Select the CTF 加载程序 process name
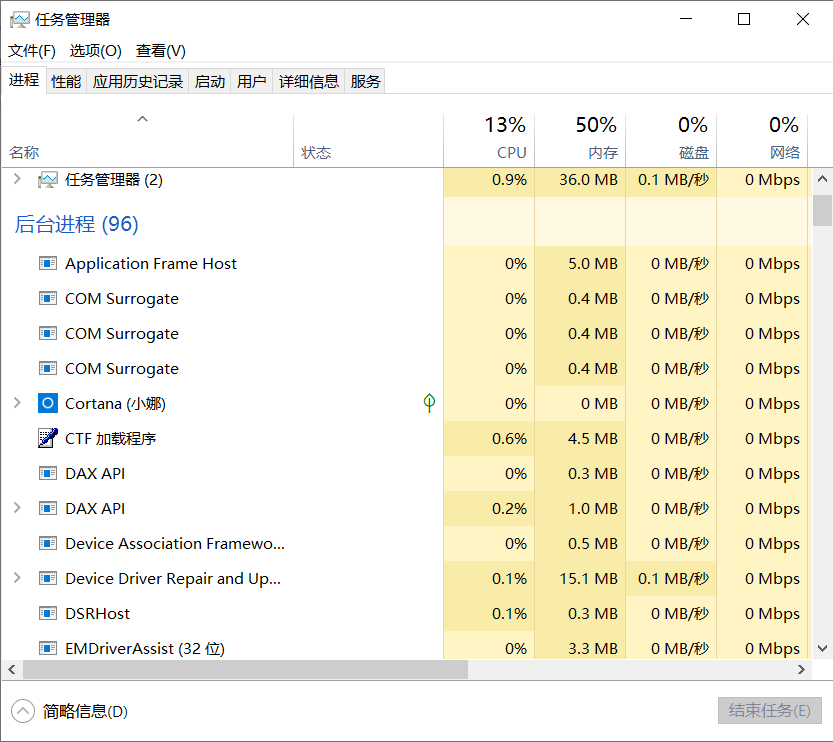The height and width of the screenshot is (742, 833). pyautogui.click(x=110, y=439)
